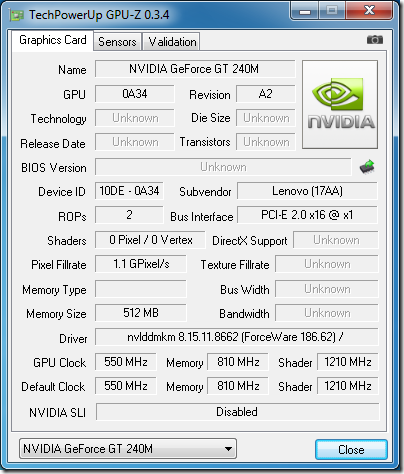Click the Bandwidth Unknown field
This screenshot has height=474, width=404.
pyautogui.click(x=327, y=313)
